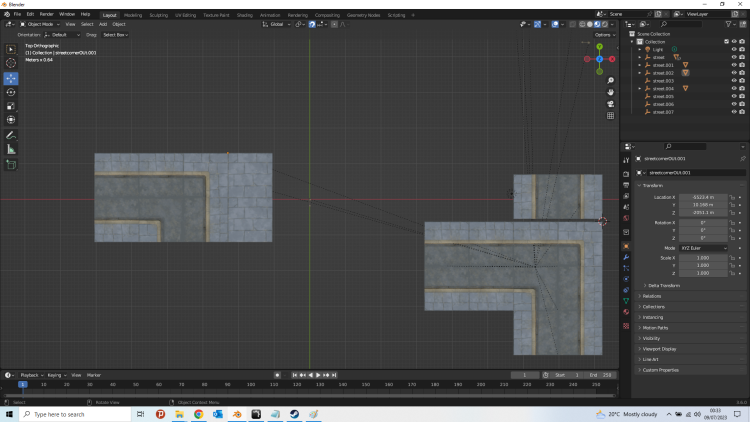Click the Blender app in Windows taskbar
The height and width of the screenshot is (422, 750).
click(237, 414)
